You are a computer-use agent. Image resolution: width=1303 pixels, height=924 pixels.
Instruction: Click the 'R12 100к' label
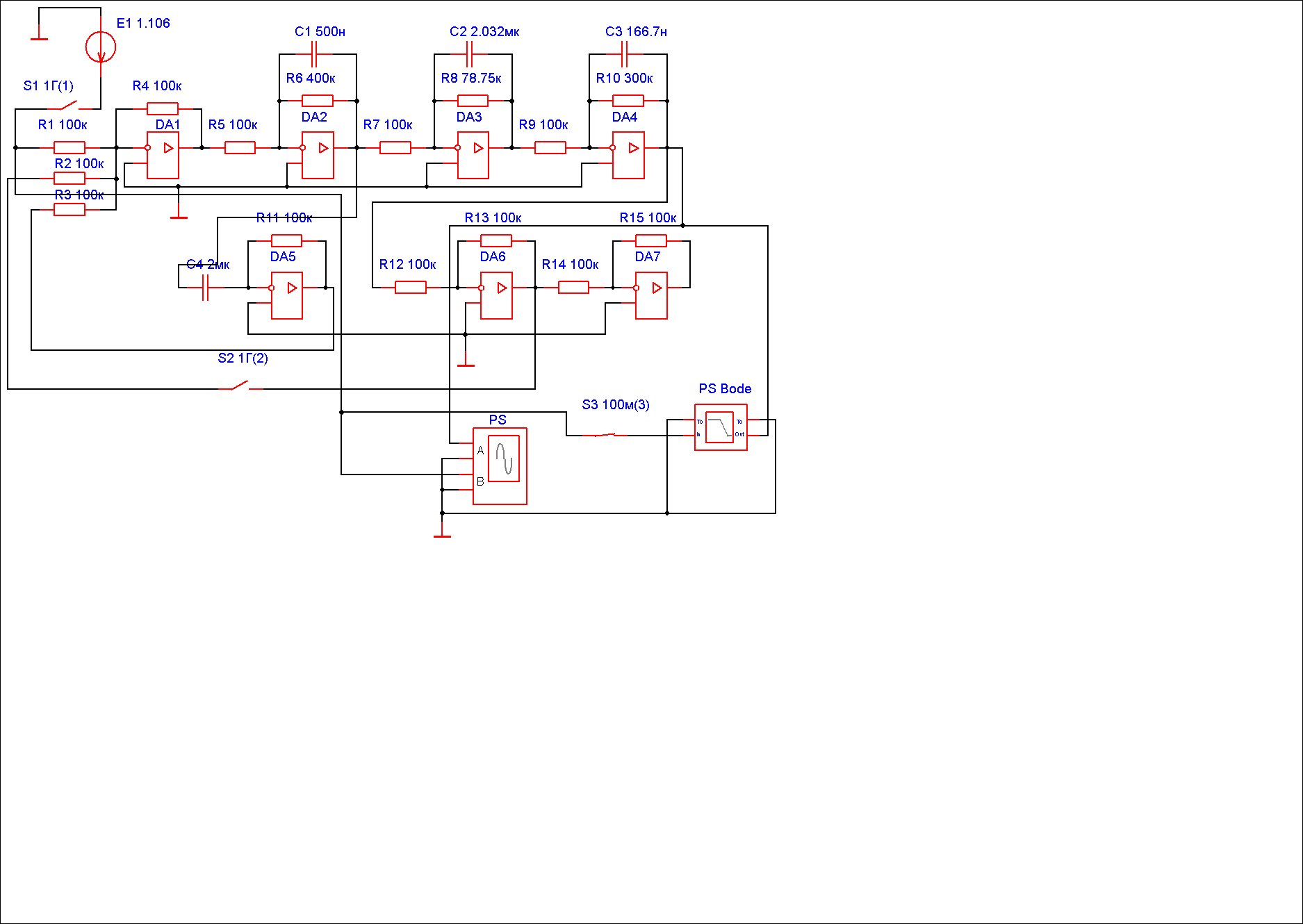pos(408,264)
